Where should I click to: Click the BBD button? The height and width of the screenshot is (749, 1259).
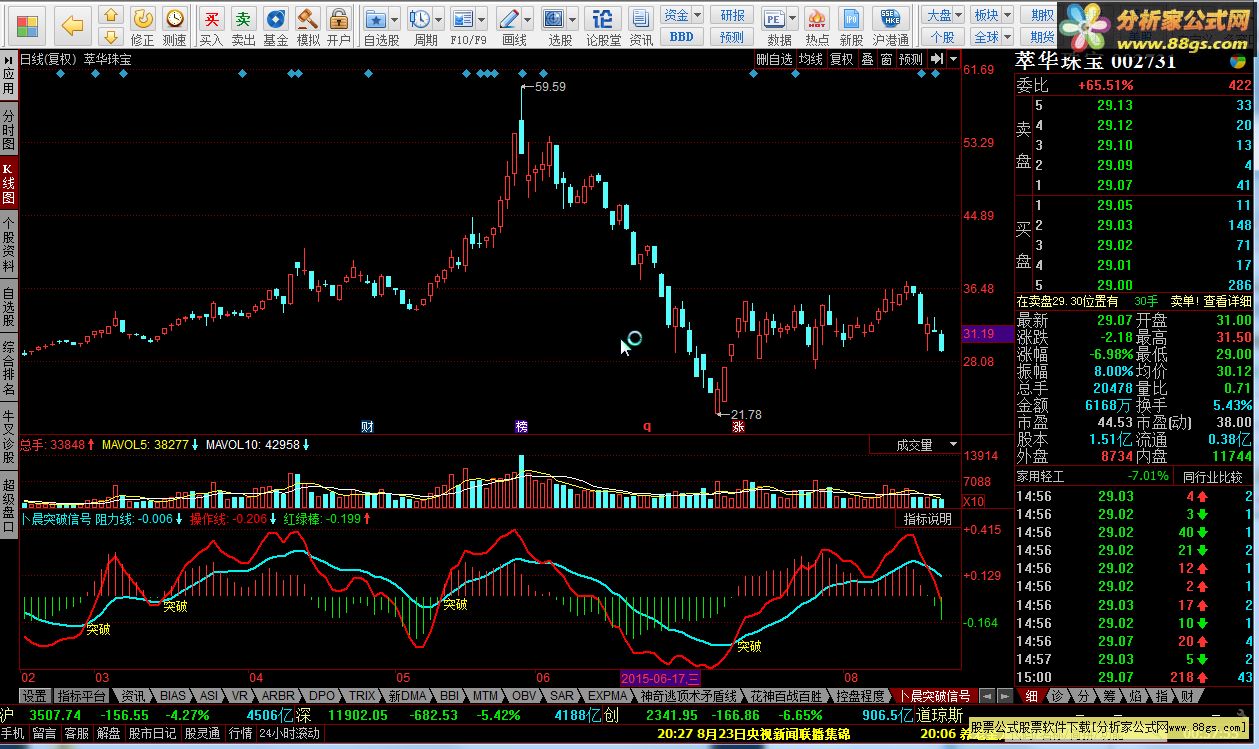[681, 37]
